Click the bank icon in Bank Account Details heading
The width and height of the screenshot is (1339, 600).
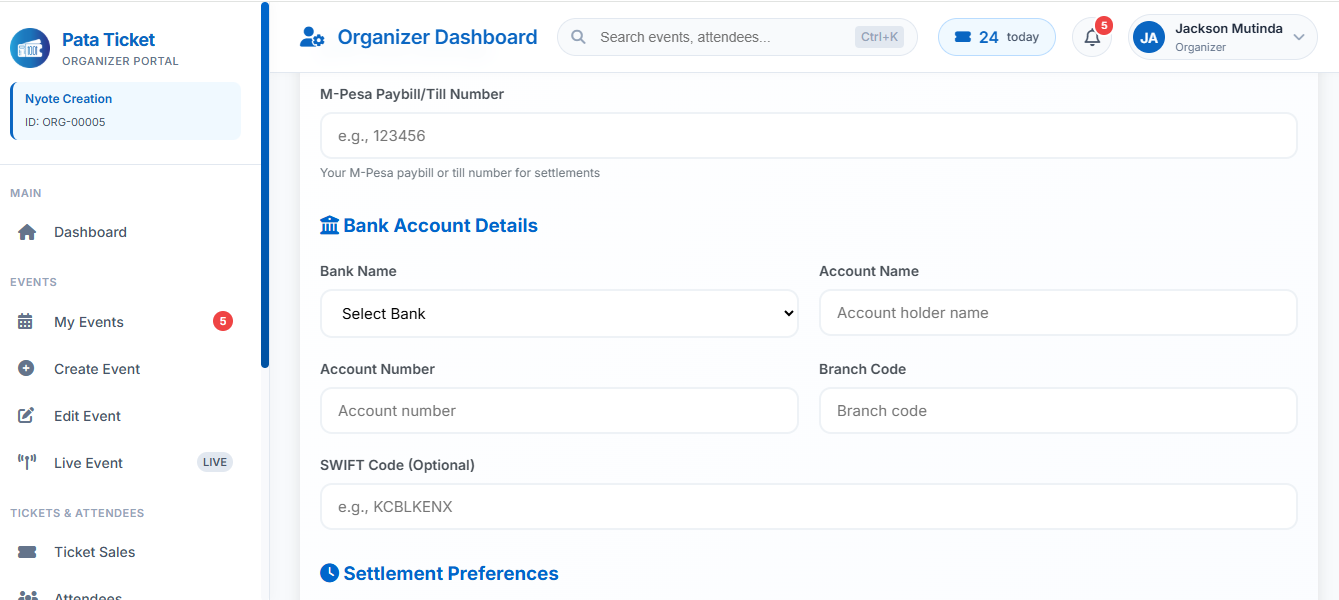click(x=330, y=224)
